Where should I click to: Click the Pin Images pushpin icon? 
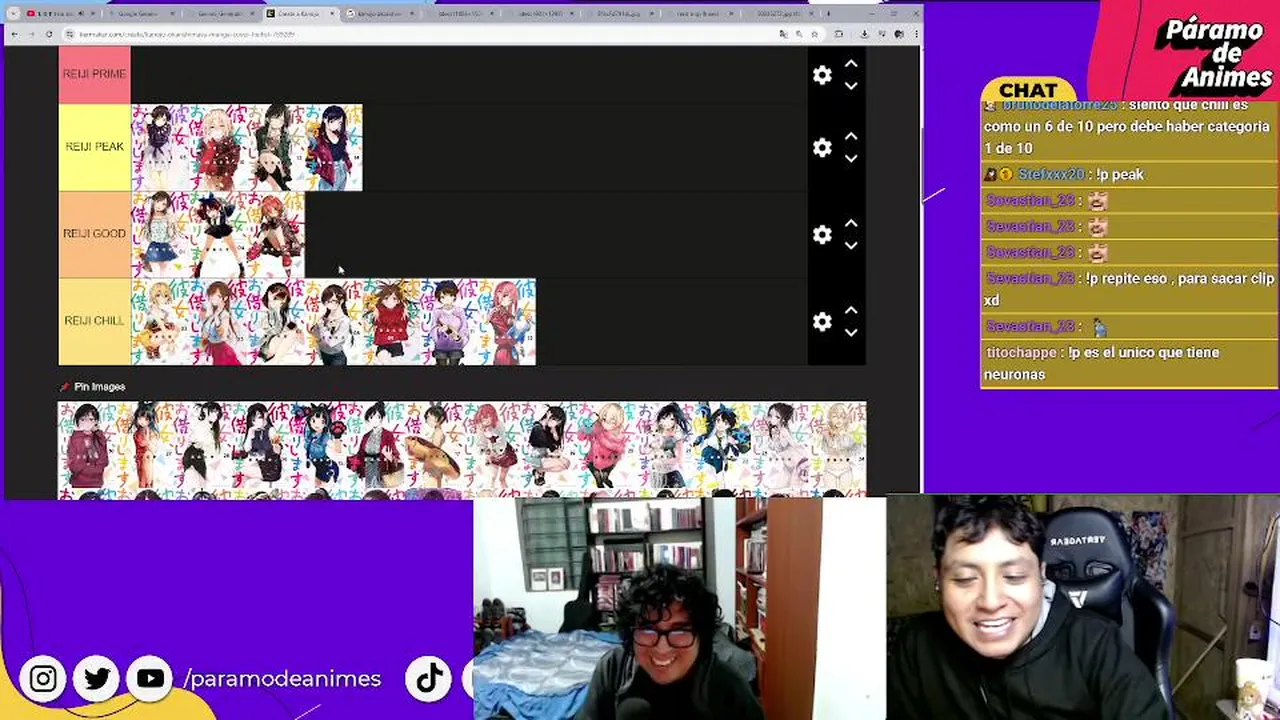tap(65, 387)
